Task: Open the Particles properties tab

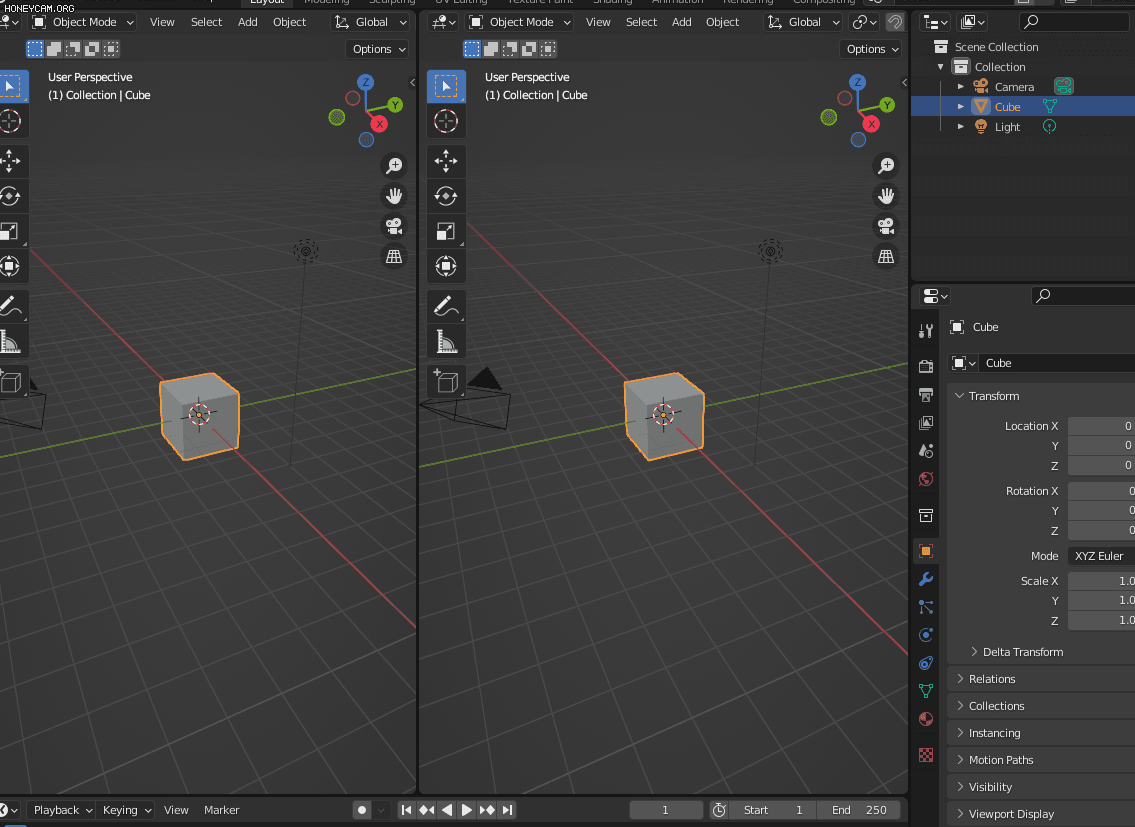Action: tap(926, 607)
